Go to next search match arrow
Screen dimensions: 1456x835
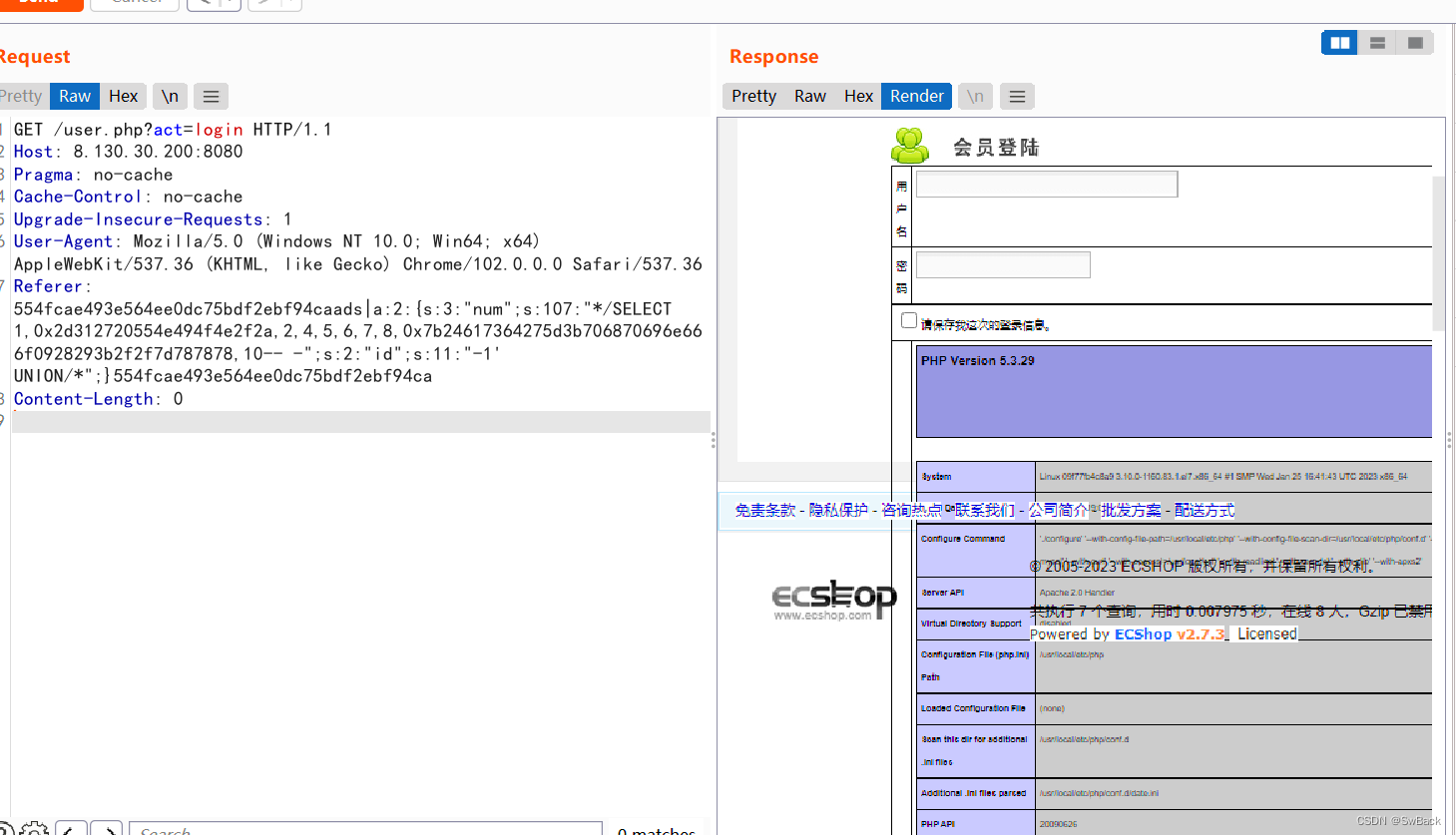pos(106,829)
